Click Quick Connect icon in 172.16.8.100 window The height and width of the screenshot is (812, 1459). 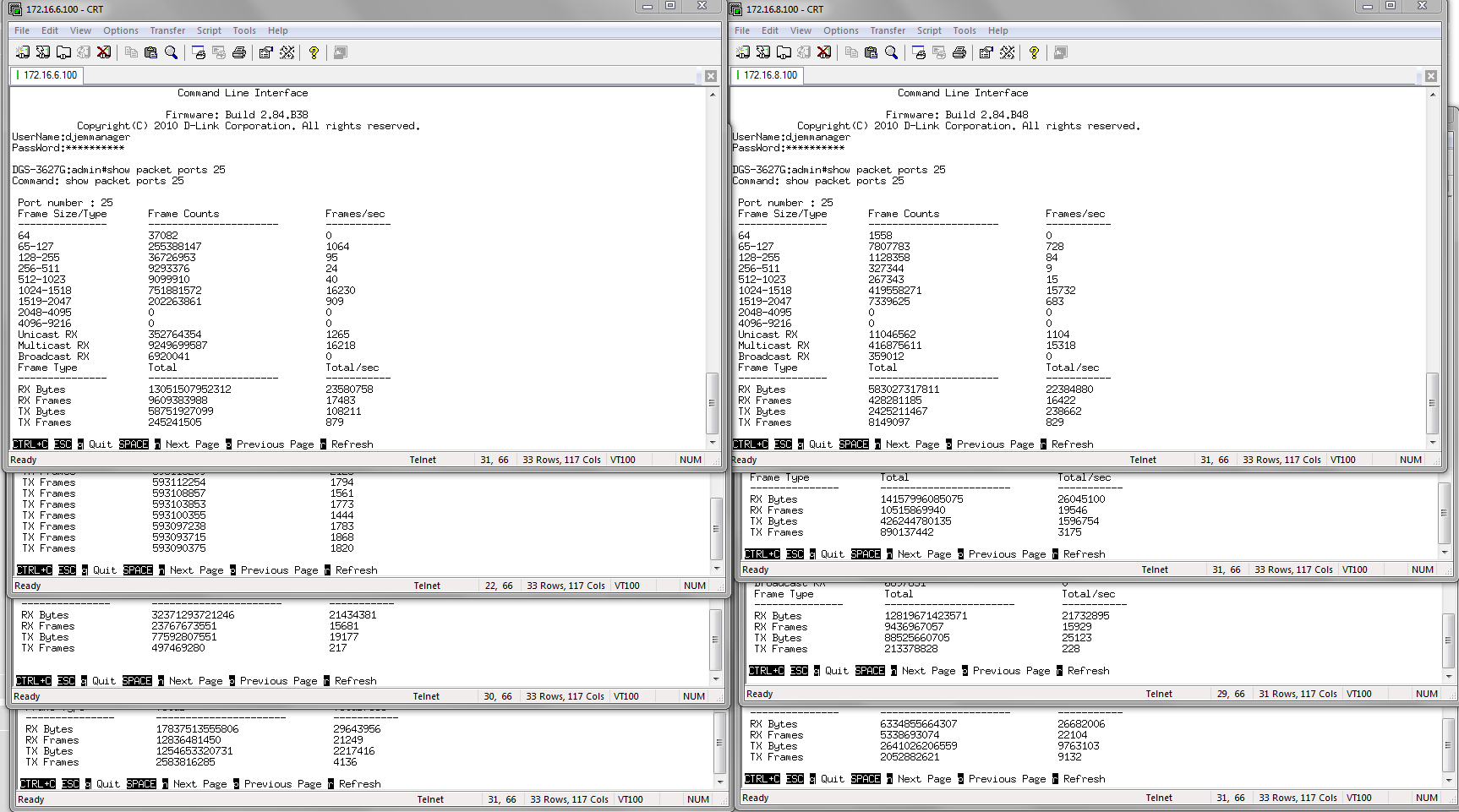(763, 52)
